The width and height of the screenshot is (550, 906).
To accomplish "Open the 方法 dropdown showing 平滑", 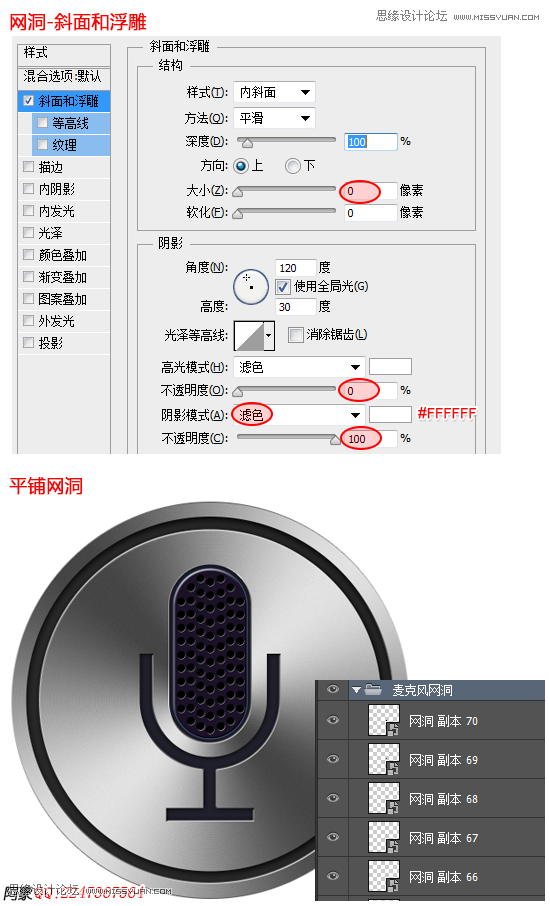I will point(274,118).
